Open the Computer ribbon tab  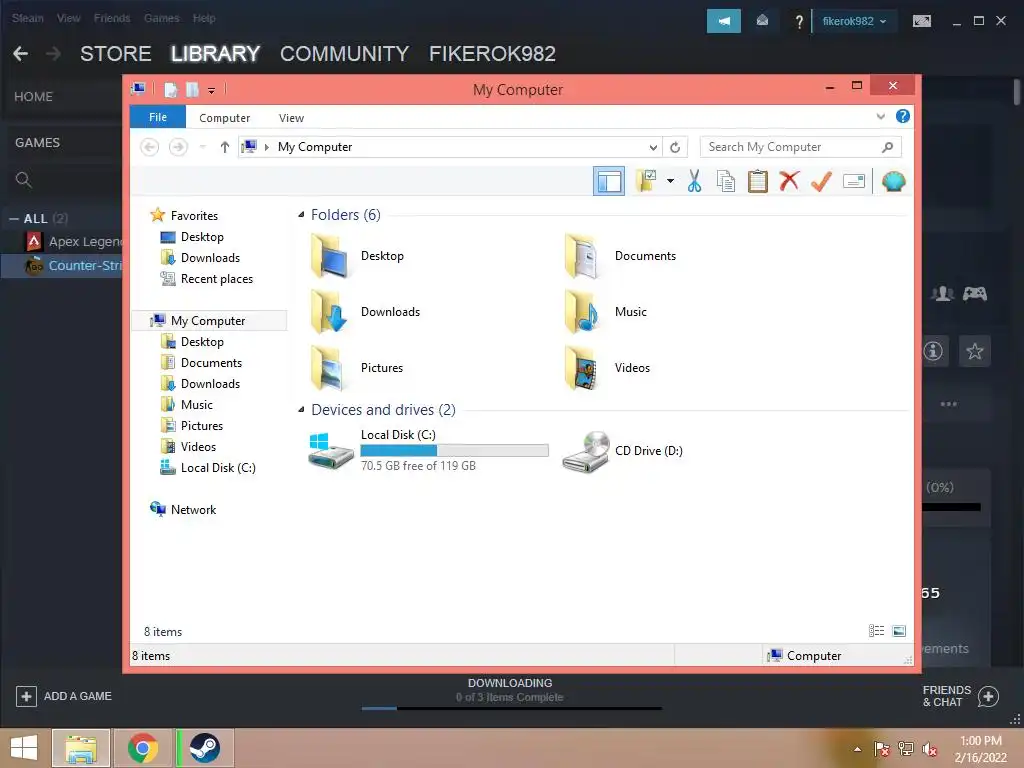[x=224, y=118]
